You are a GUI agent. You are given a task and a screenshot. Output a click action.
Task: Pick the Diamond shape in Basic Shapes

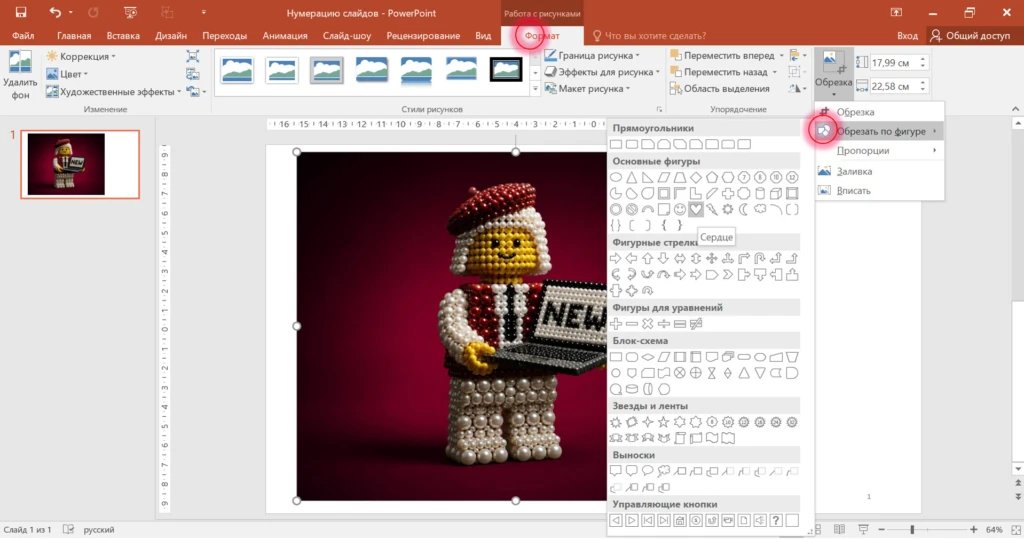pos(696,177)
